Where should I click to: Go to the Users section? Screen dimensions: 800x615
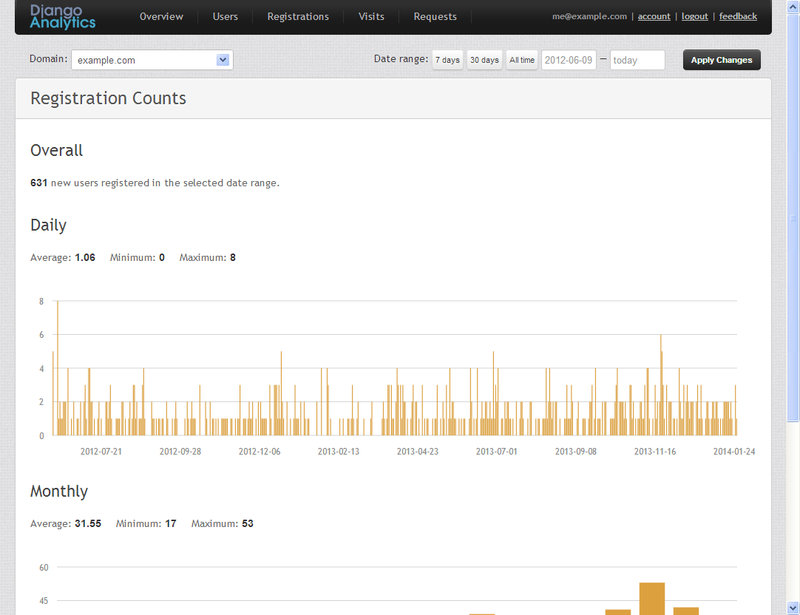coord(225,16)
